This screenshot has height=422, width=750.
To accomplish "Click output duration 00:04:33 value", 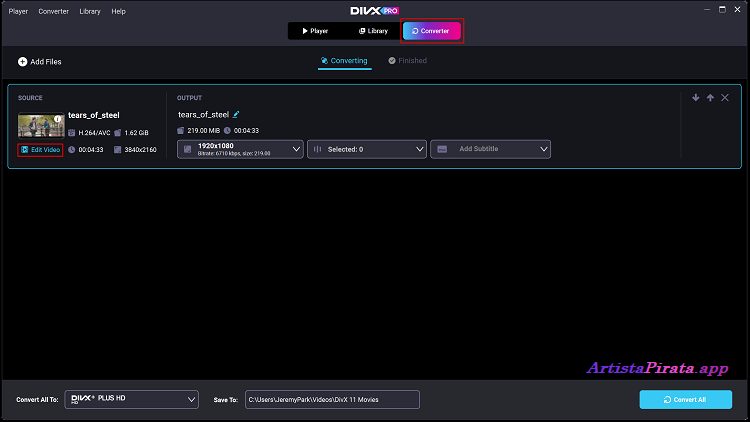I will click(246, 131).
